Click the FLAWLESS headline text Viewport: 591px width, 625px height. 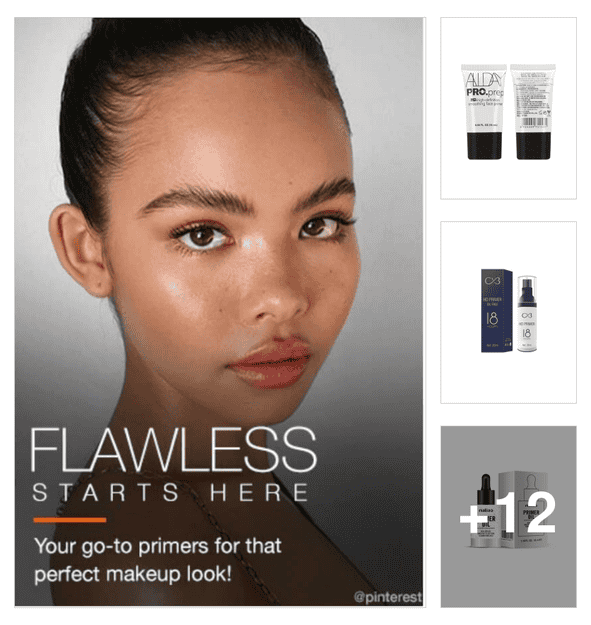click(173, 450)
